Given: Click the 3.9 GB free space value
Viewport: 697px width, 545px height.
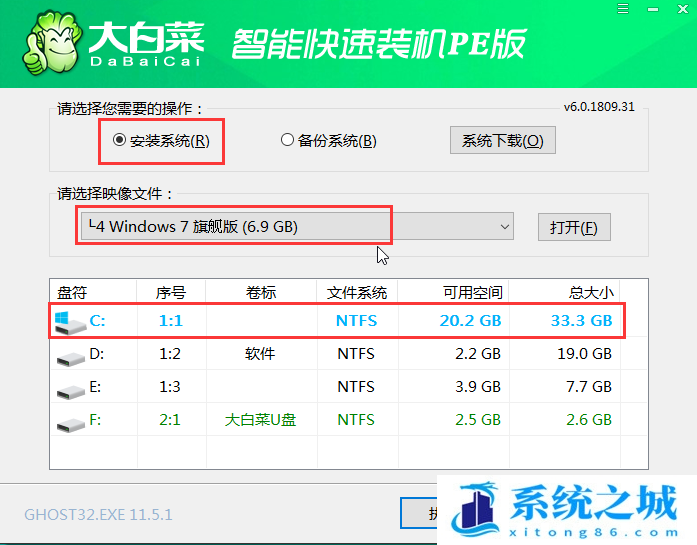Looking at the screenshot, I should click(478, 387).
